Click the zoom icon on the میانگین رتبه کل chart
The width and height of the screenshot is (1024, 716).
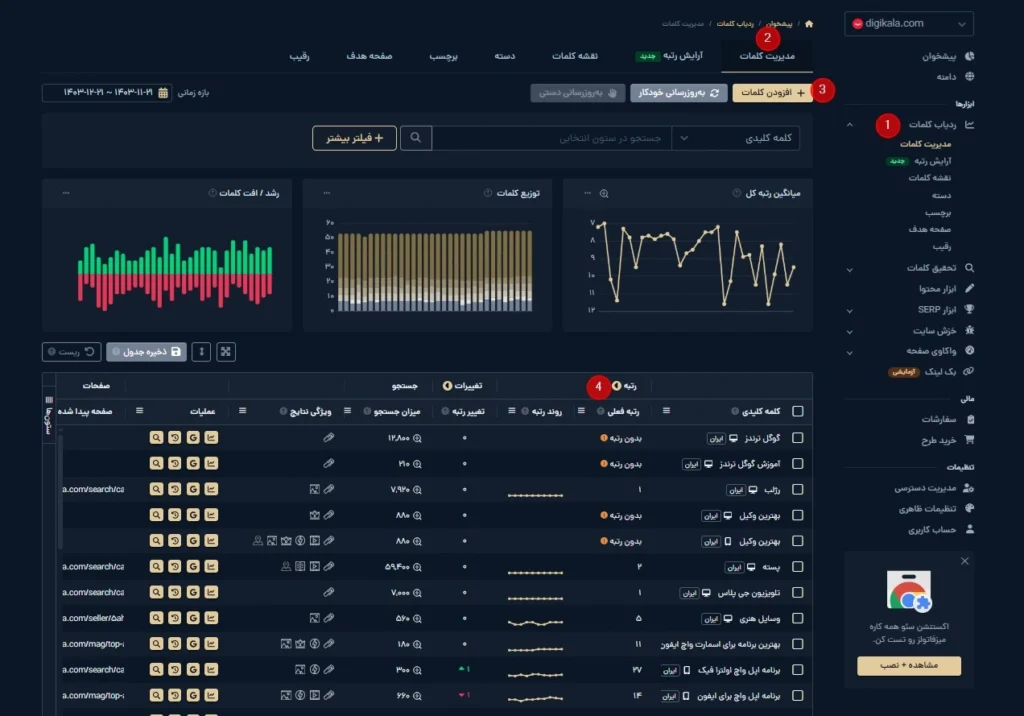tap(588, 193)
